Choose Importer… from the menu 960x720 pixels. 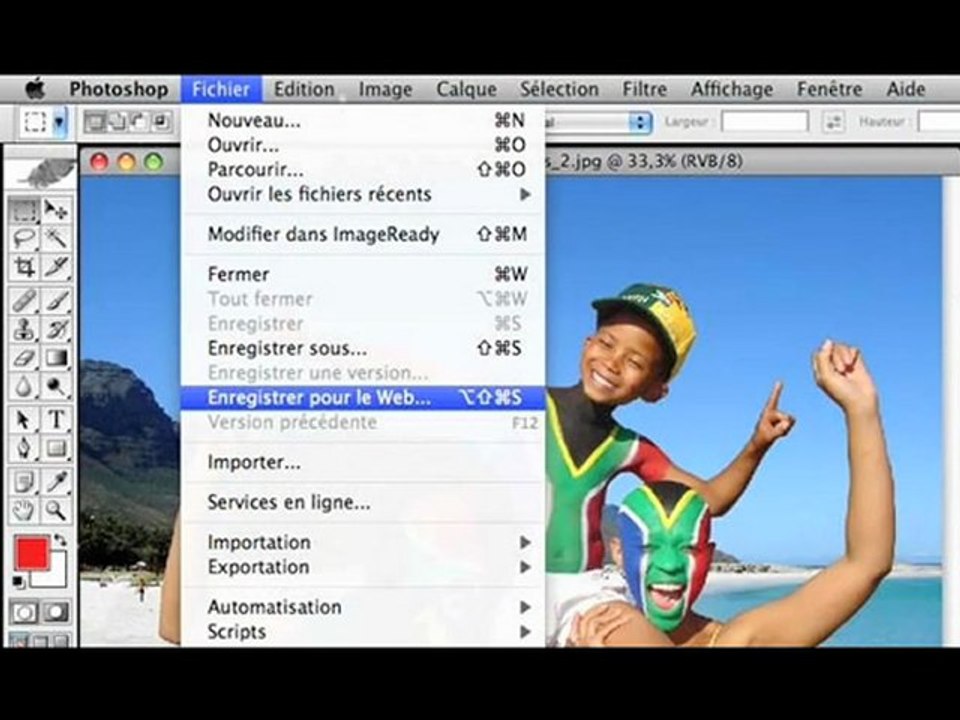click(363, 462)
